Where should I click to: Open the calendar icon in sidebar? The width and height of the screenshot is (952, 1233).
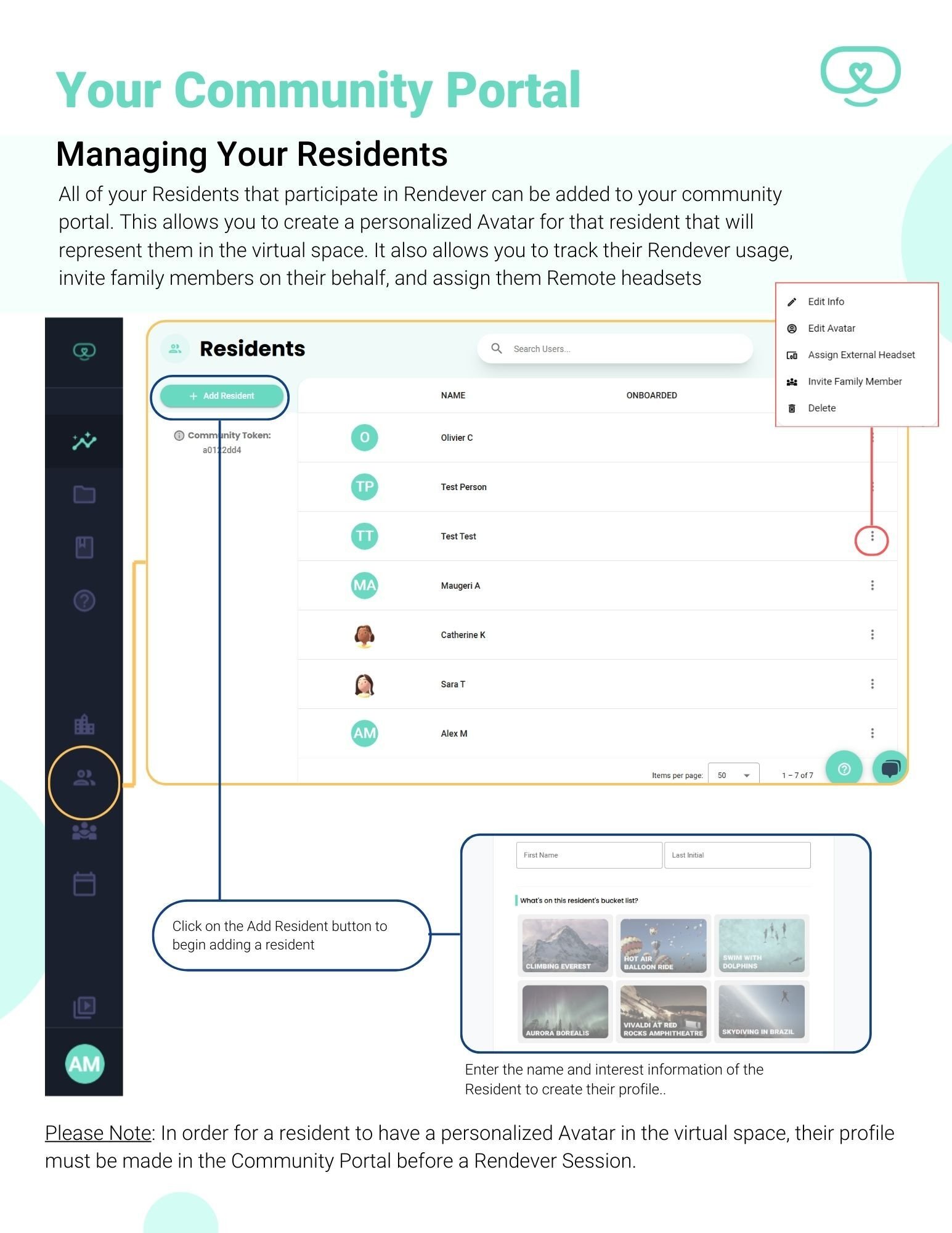click(x=84, y=884)
